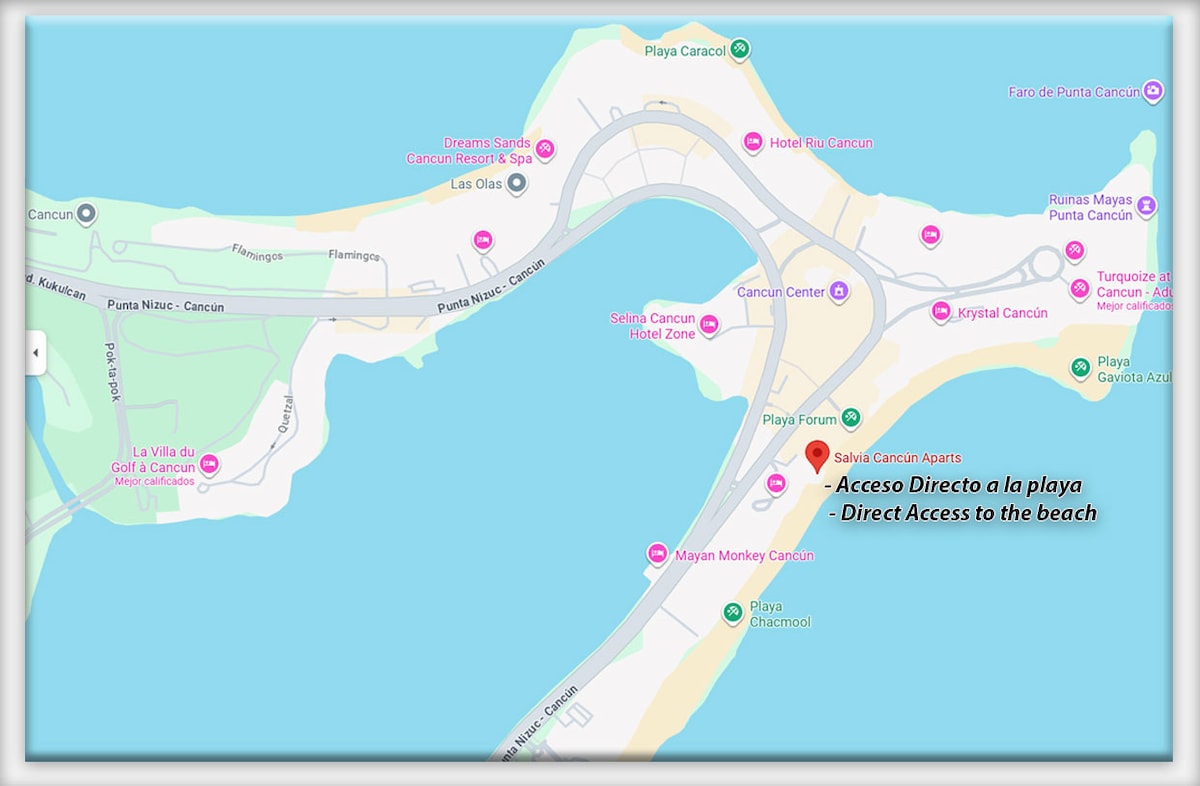
Task: Select the Las Olas location marker
Action: point(516,183)
